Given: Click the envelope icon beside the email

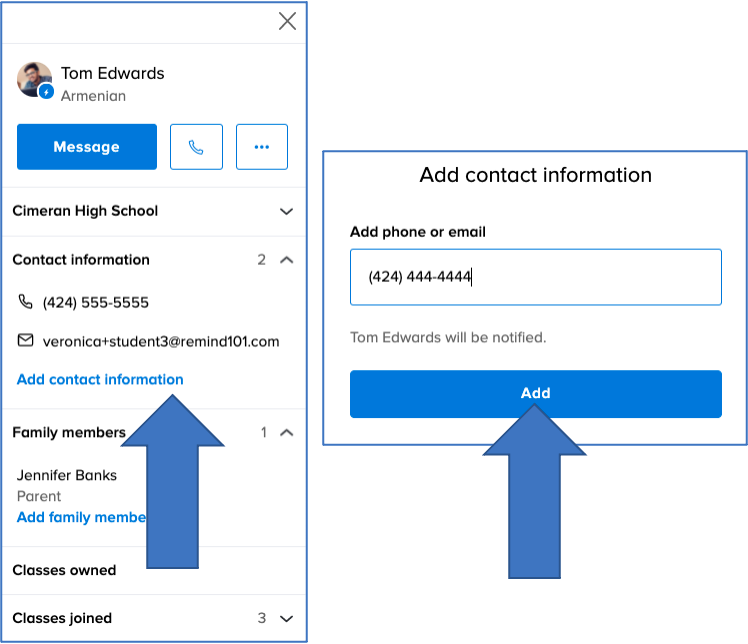Looking at the screenshot, I should tap(26, 341).
